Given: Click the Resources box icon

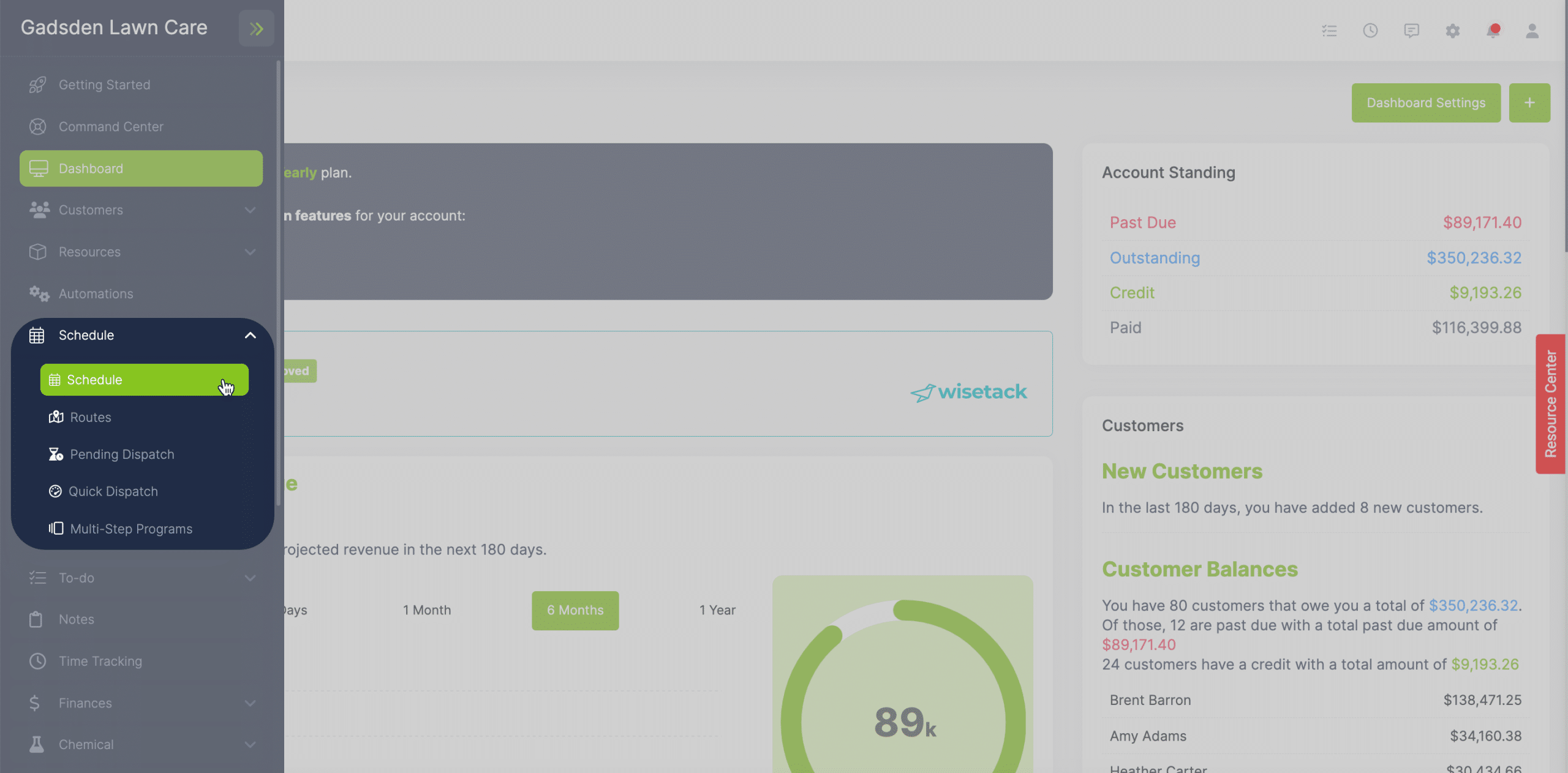Looking at the screenshot, I should click(37, 252).
